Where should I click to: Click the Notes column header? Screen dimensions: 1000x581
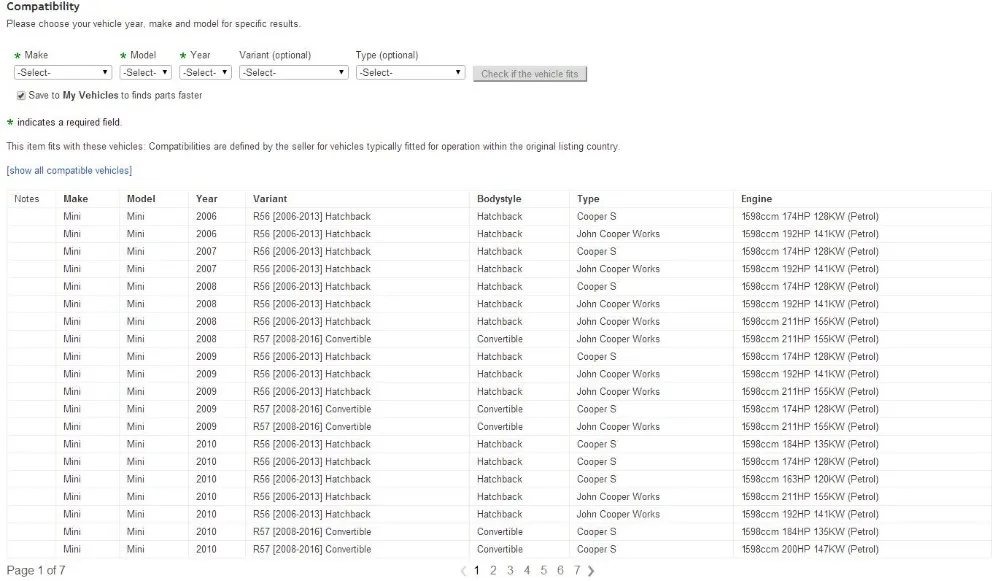(x=27, y=199)
